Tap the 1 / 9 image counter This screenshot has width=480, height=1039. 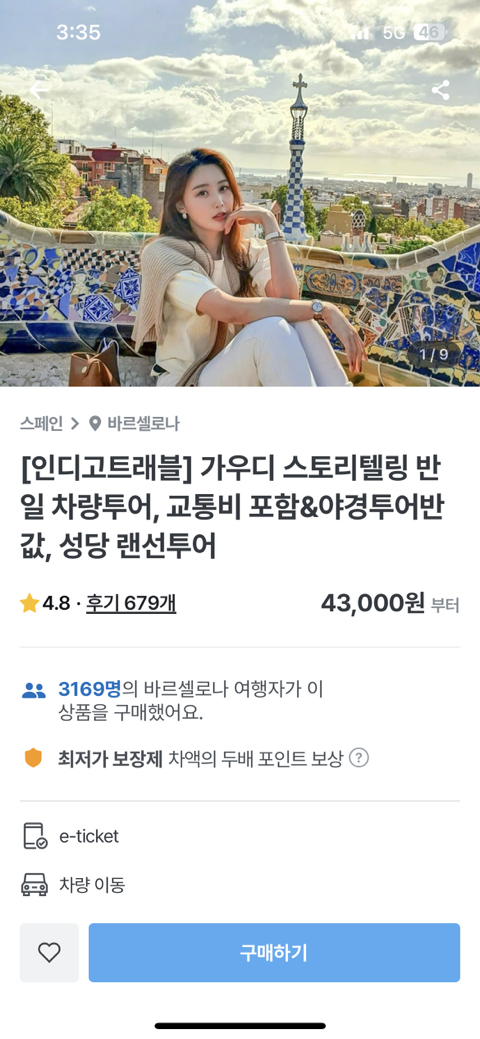(434, 354)
